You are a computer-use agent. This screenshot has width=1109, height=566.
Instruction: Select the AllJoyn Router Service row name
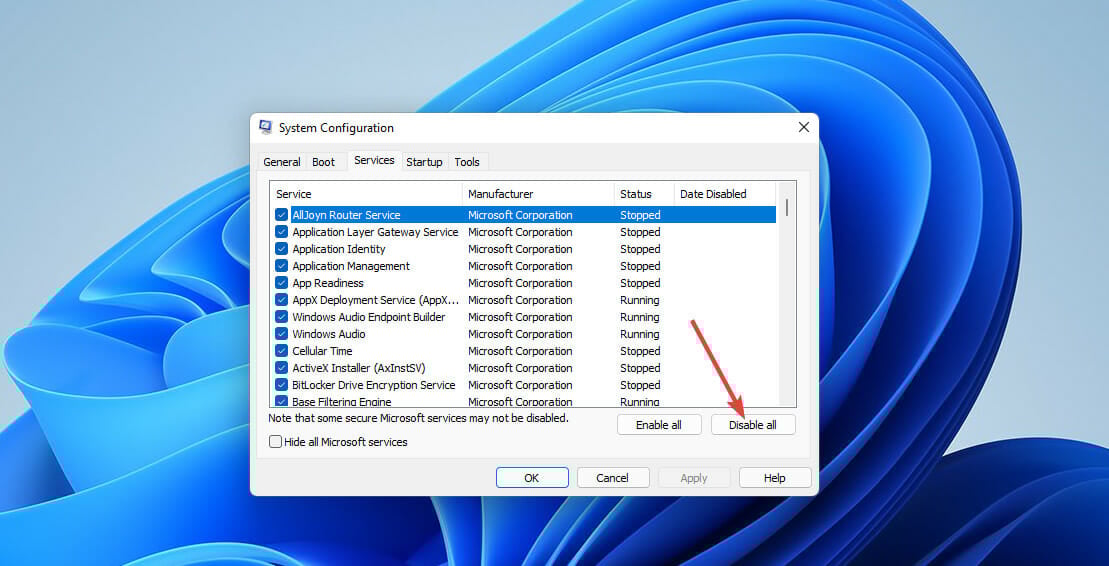coord(347,215)
